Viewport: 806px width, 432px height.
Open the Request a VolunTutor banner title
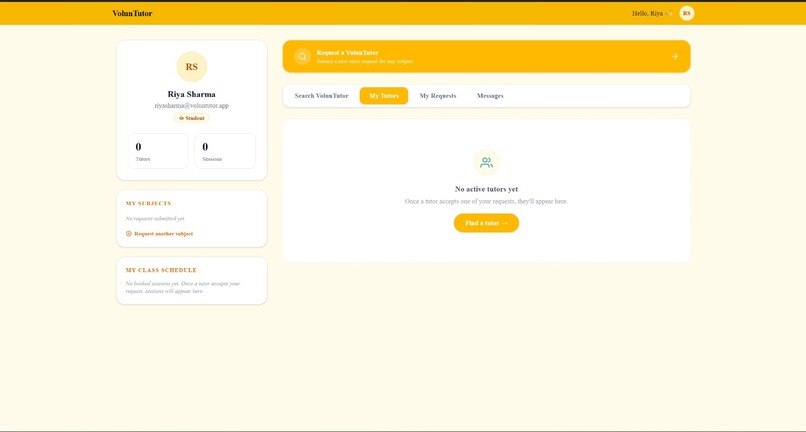click(347, 52)
